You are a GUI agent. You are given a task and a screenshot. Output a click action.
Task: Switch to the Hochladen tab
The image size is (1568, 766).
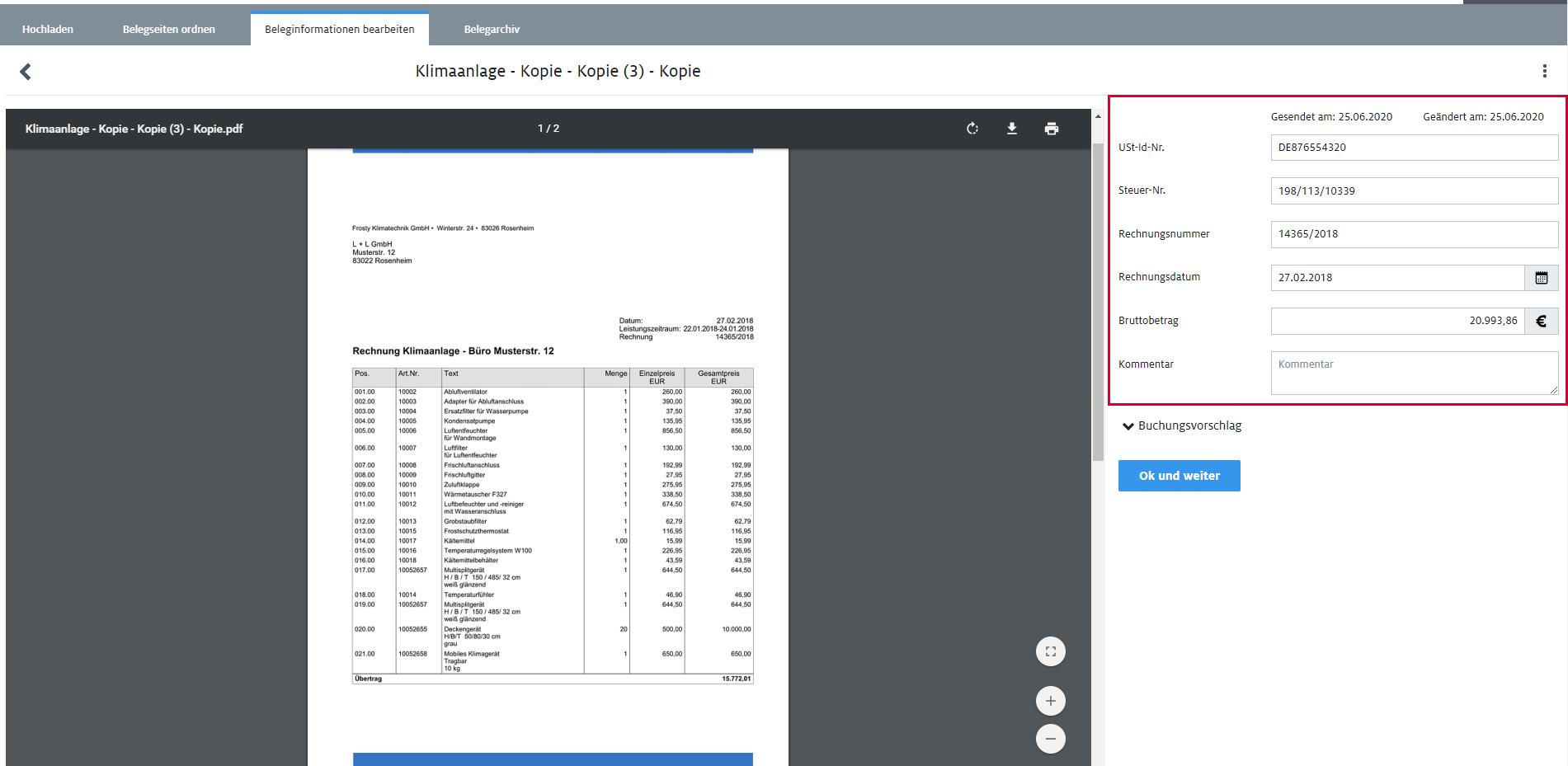pyautogui.click(x=48, y=30)
